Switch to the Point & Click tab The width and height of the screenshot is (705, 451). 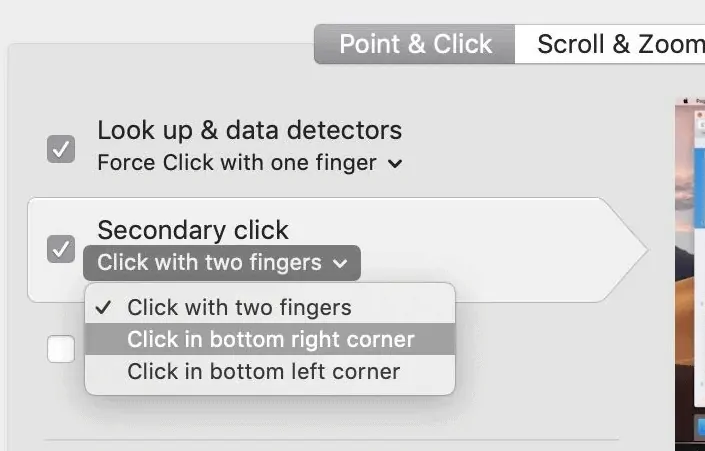click(415, 44)
